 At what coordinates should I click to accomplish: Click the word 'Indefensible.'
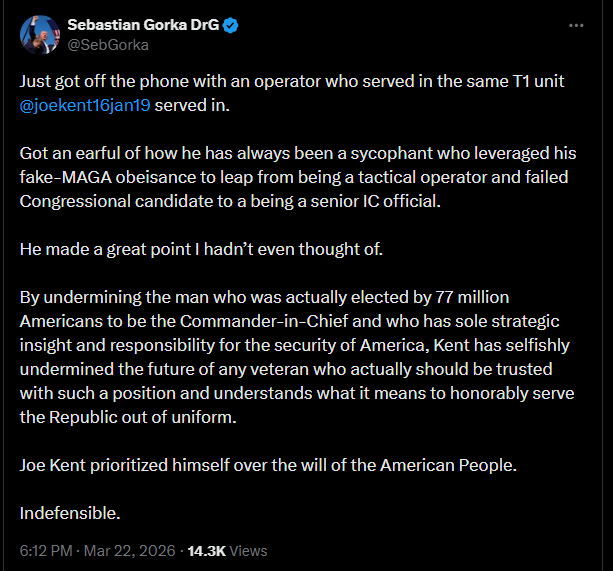pos(70,513)
